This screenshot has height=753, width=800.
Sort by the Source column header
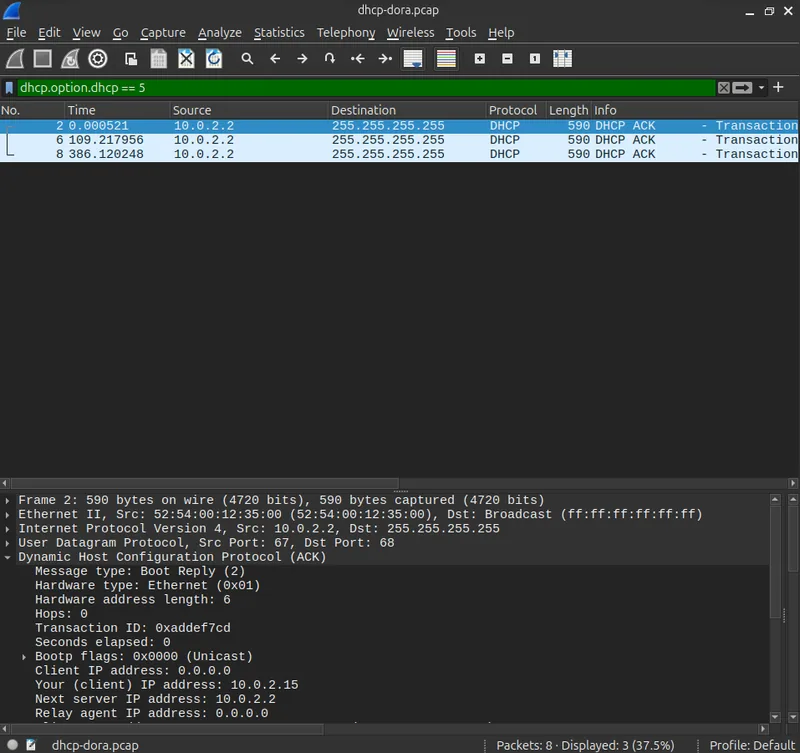249,110
